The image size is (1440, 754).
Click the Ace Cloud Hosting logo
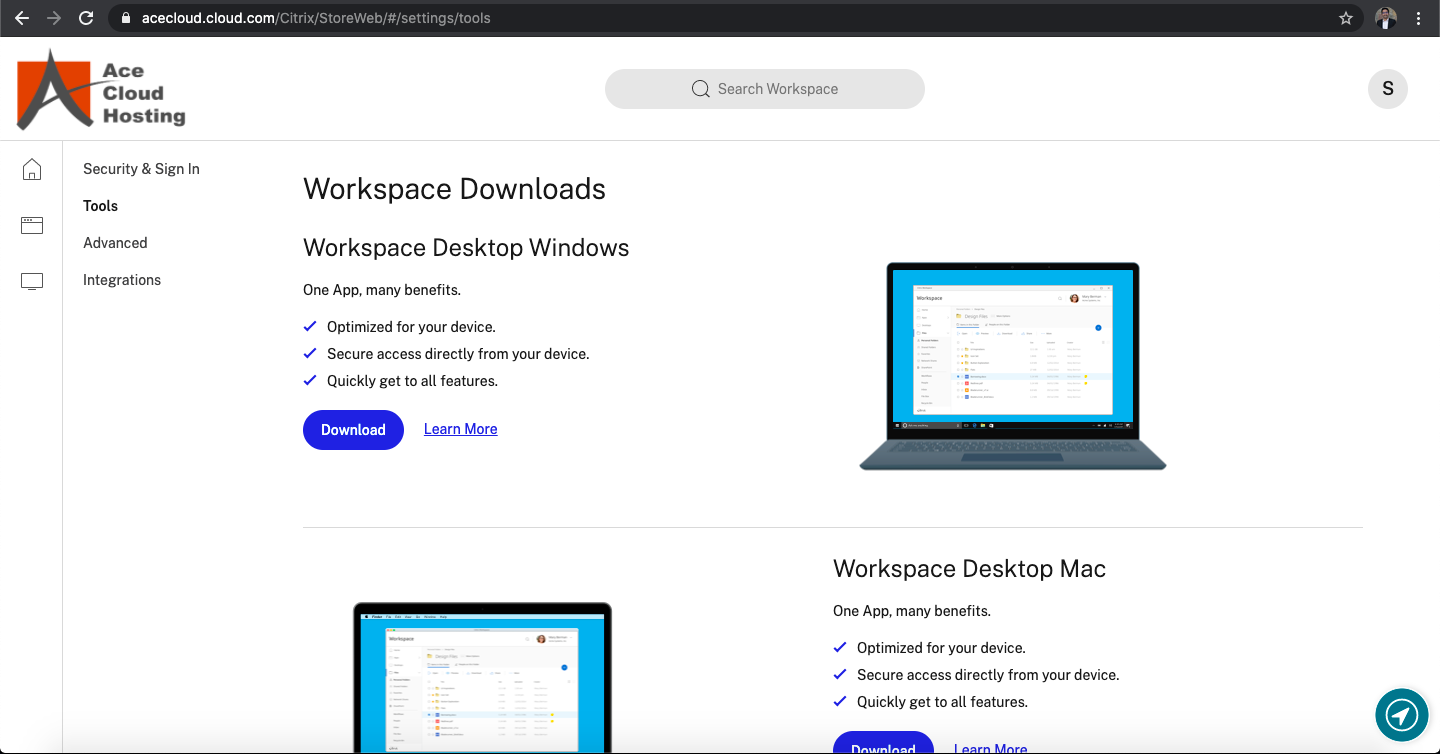tap(100, 88)
